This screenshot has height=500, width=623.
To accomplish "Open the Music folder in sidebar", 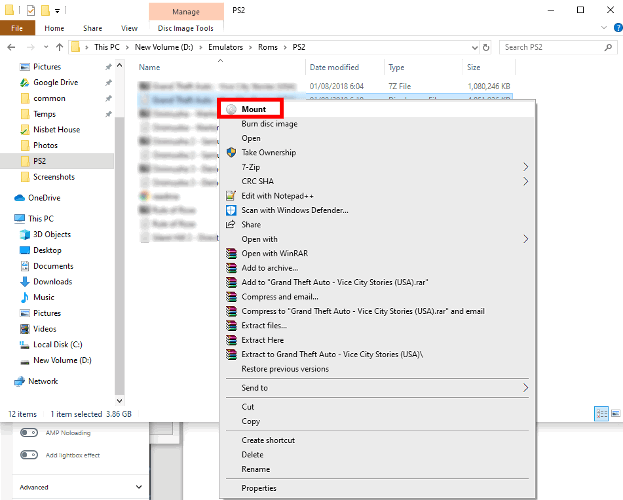I will click(x=44, y=297).
